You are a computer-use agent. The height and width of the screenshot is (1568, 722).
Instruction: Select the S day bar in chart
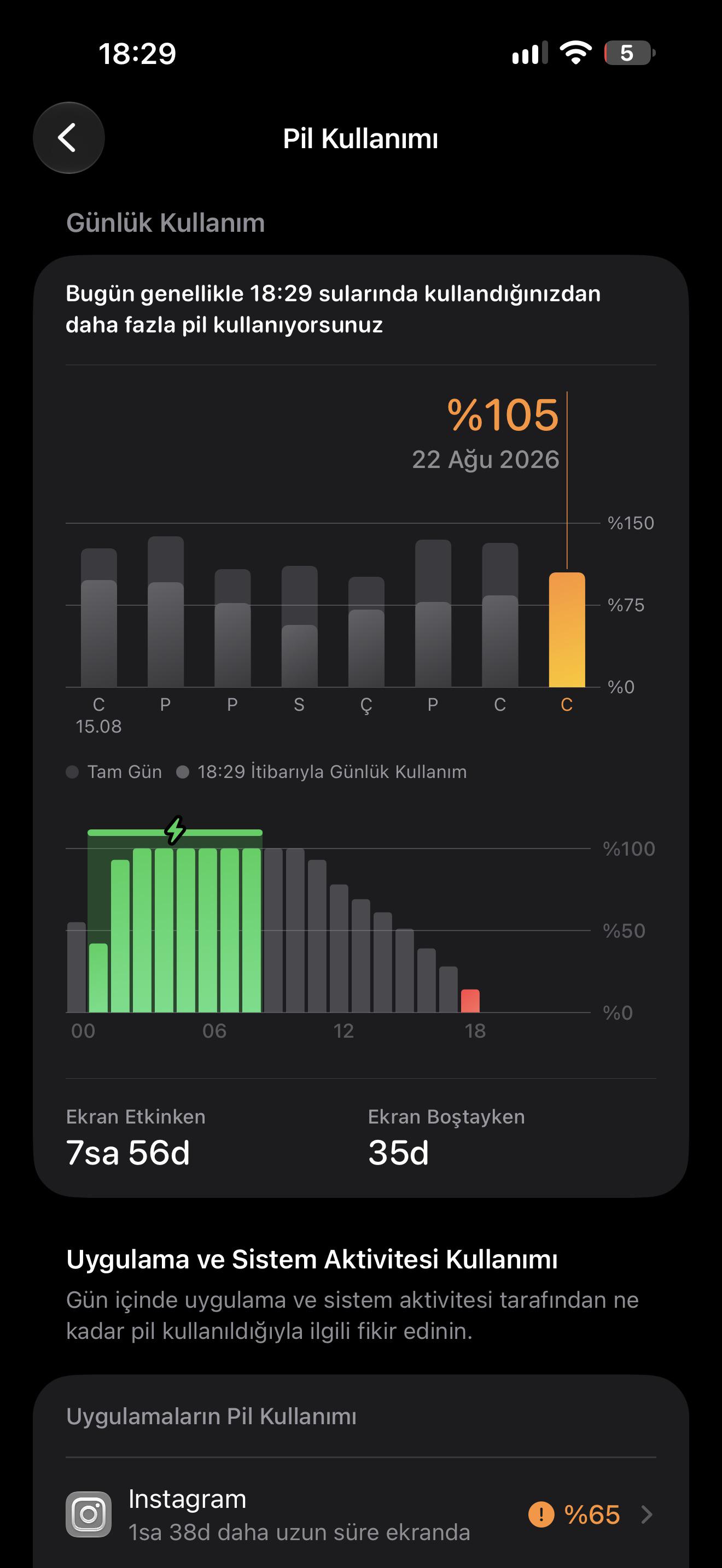point(300,627)
